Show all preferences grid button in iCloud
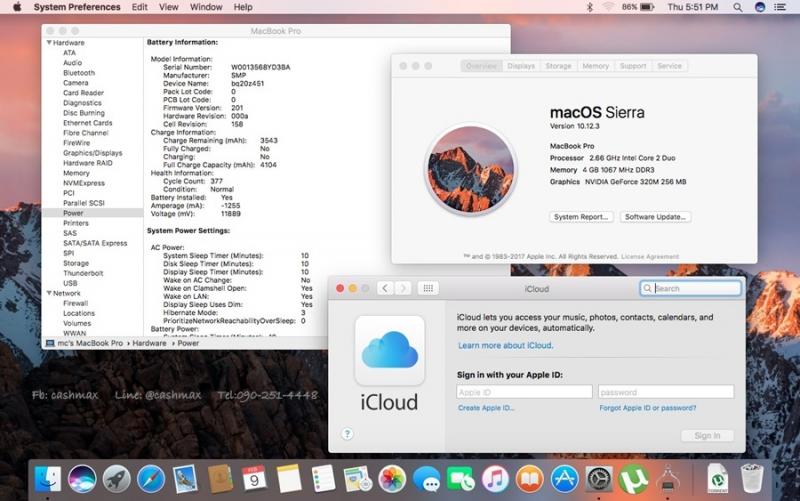Viewport: 800px width, 501px height. [428, 288]
